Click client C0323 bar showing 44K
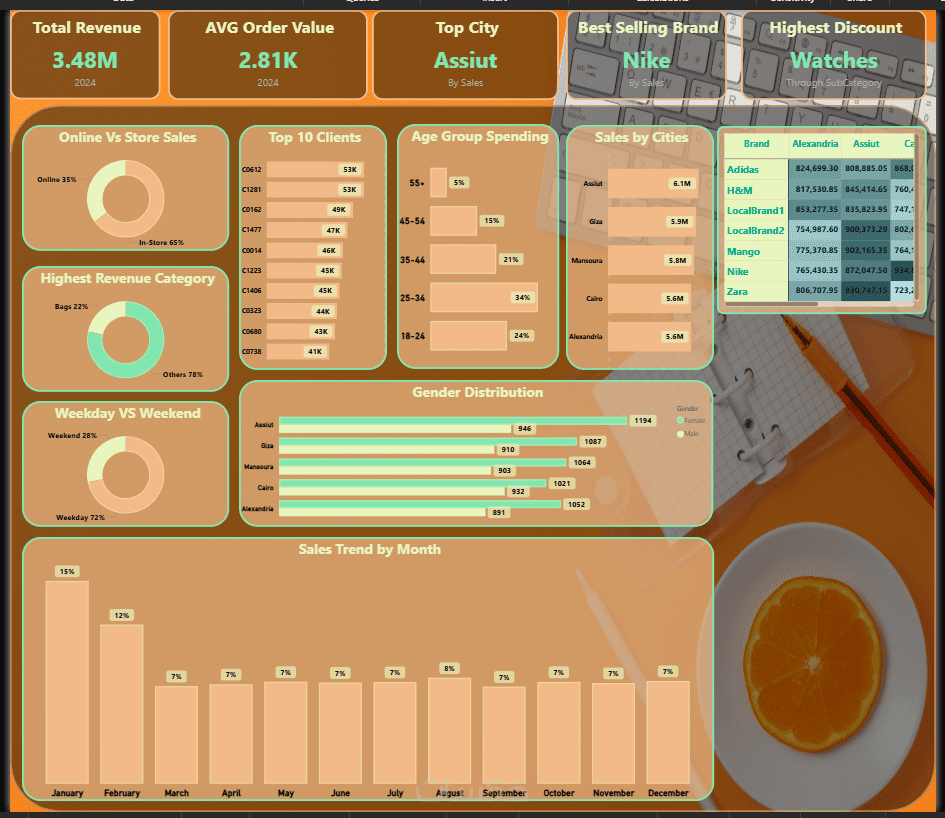945x818 pixels. [302, 311]
